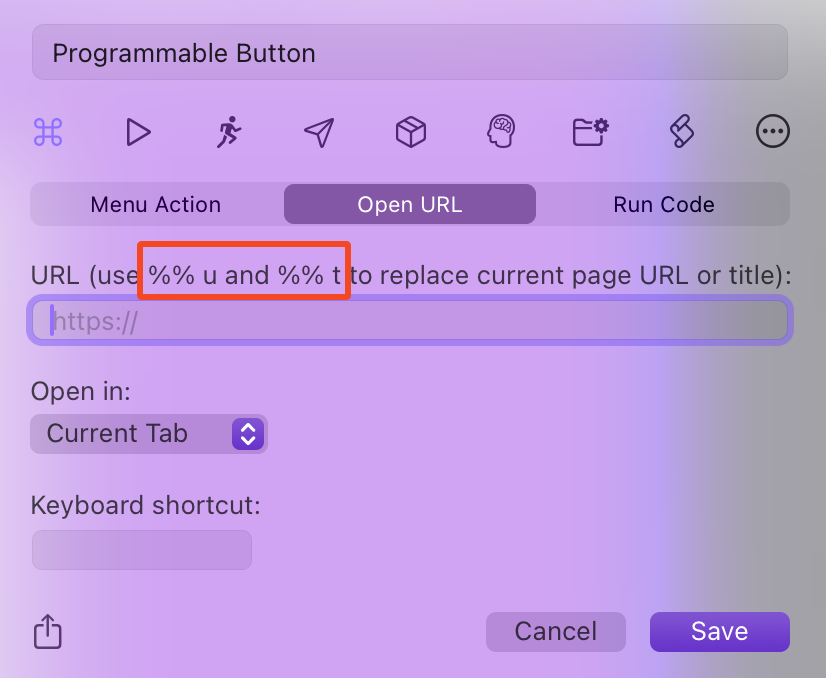Click the share icon at bottom left
Image resolution: width=826 pixels, height=678 pixels.
coord(48,632)
